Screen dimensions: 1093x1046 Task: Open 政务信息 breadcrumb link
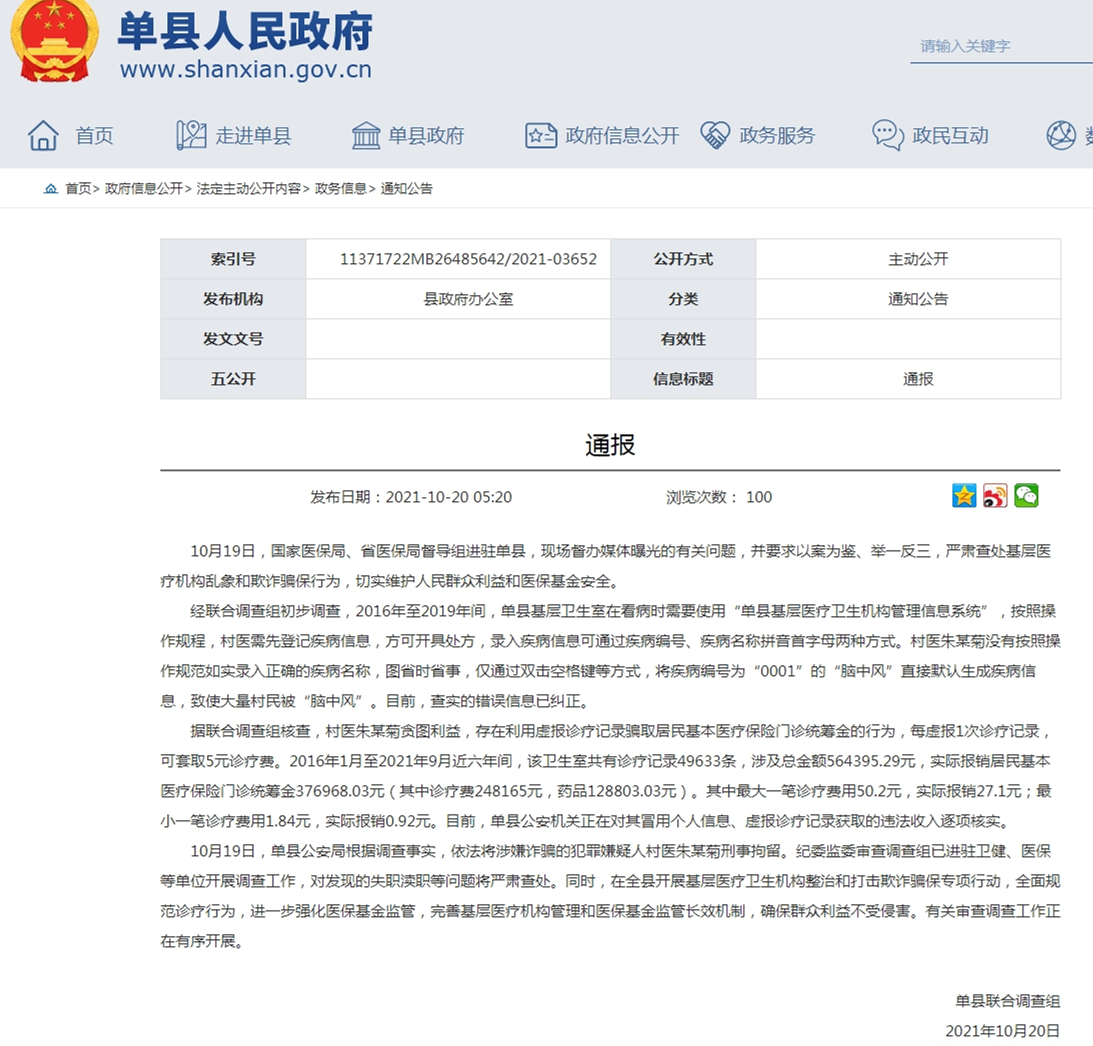(340, 189)
